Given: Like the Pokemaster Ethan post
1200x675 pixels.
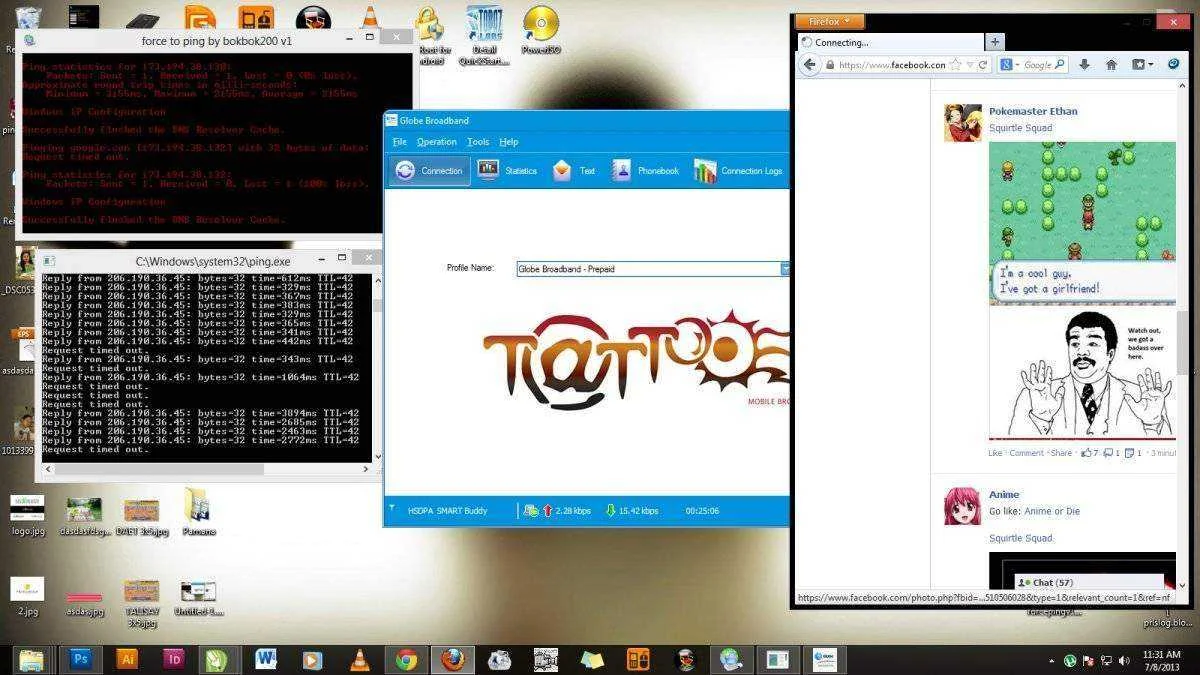Looking at the screenshot, I should click(995, 453).
